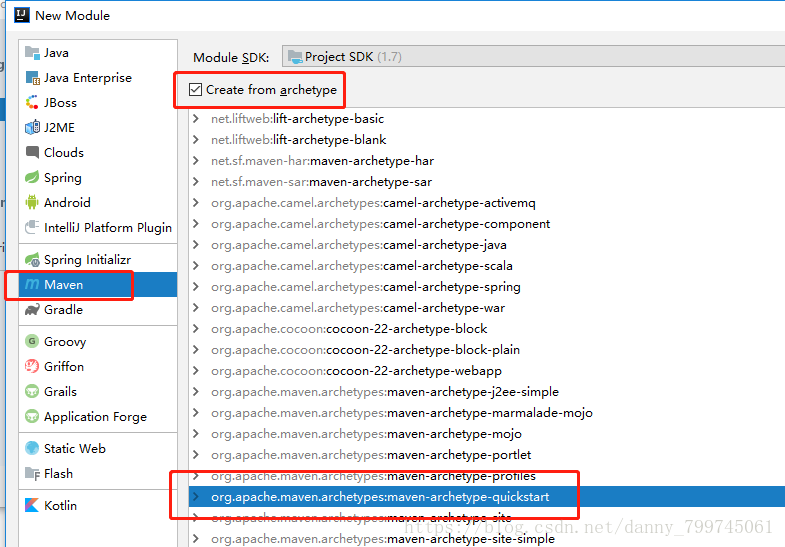Expand maven-archetype-j2ee-simple entry
Viewport: 785px width, 547px height.
click(x=196, y=392)
